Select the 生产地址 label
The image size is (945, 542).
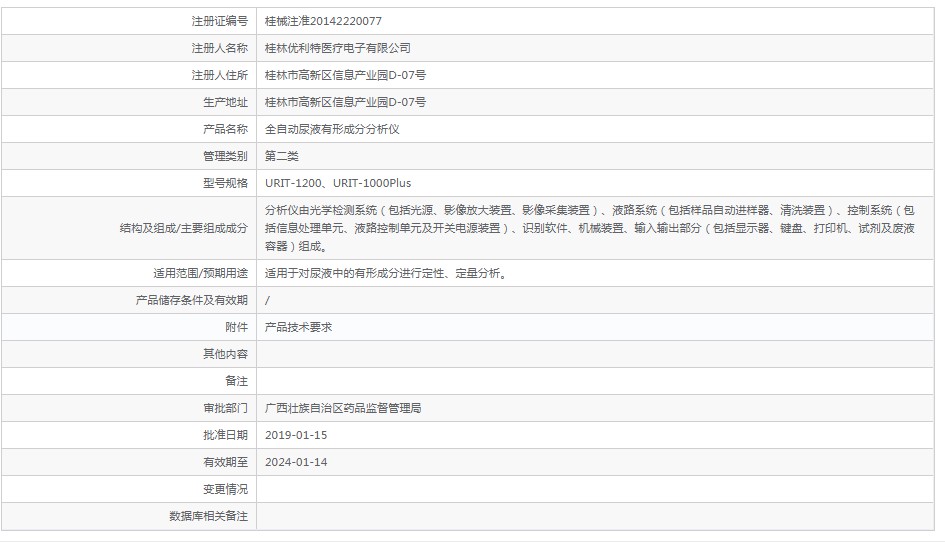225,102
